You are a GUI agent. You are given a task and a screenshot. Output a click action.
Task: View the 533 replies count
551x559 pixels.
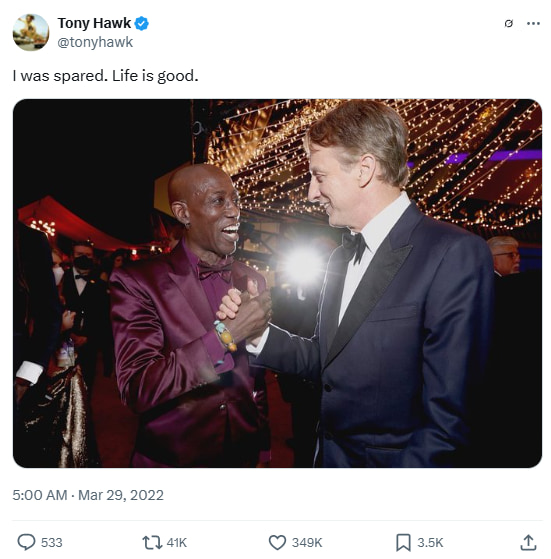pyautogui.click(x=52, y=543)
